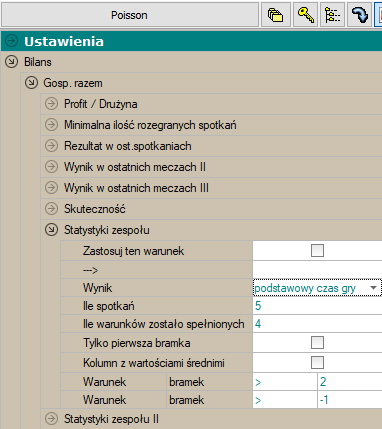Collapse the Bilans section
Image resolution: width=382 pixels, height=429 pixels.
[11, 62]
